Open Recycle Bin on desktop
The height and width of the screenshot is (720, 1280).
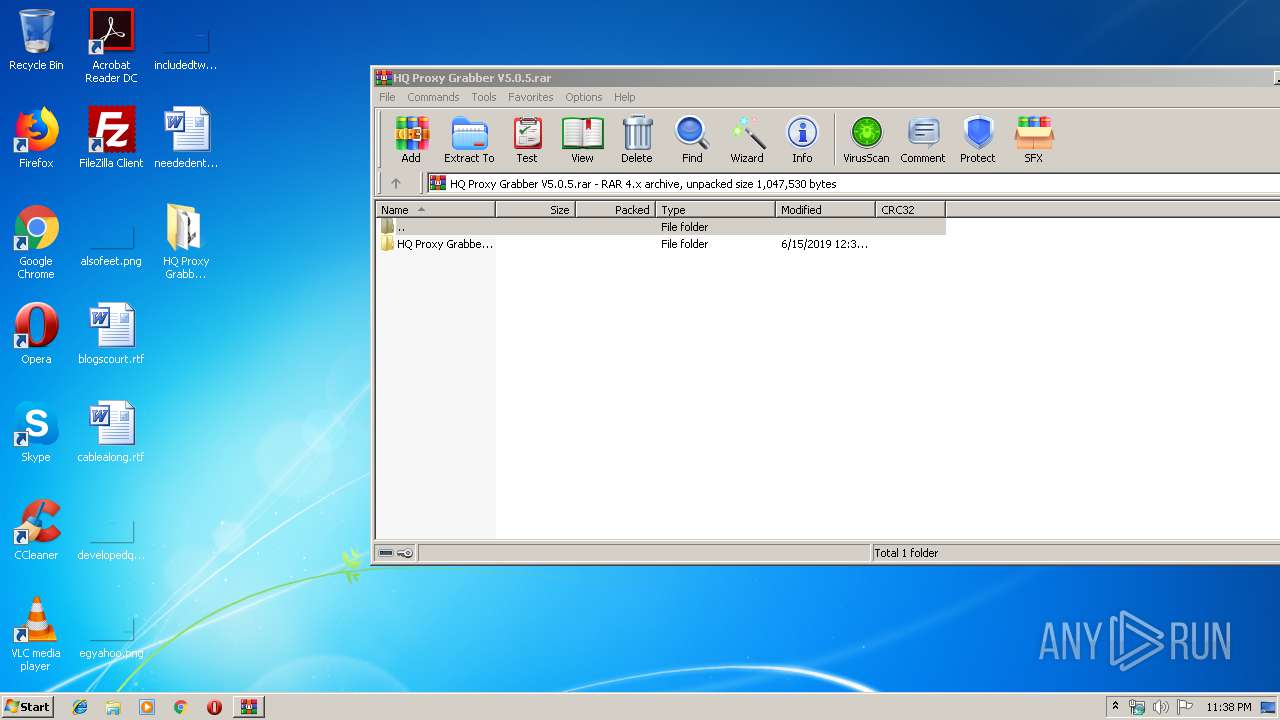pos(36,40)
